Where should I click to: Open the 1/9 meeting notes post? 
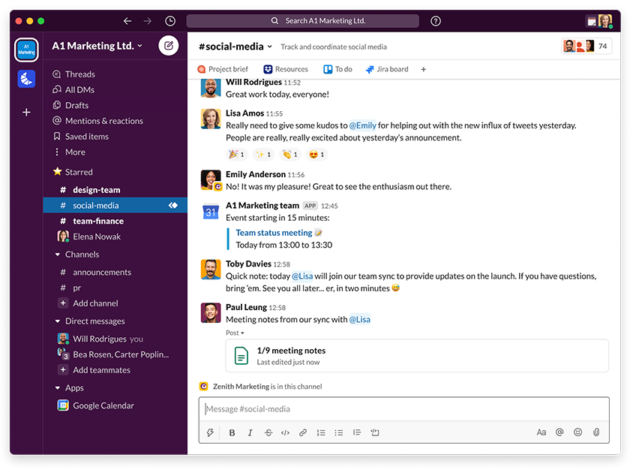(417, 356)
